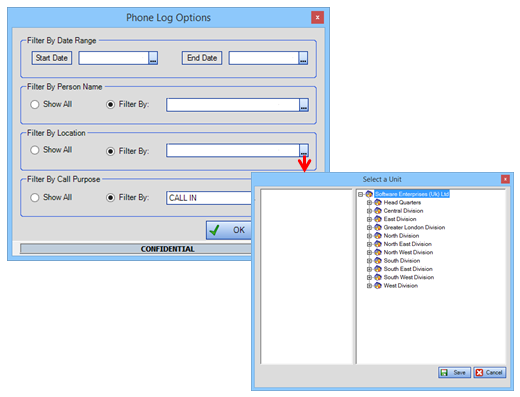Click the Greater London Division unit icon
Viewport: 520px width, 397px height.
378,227
